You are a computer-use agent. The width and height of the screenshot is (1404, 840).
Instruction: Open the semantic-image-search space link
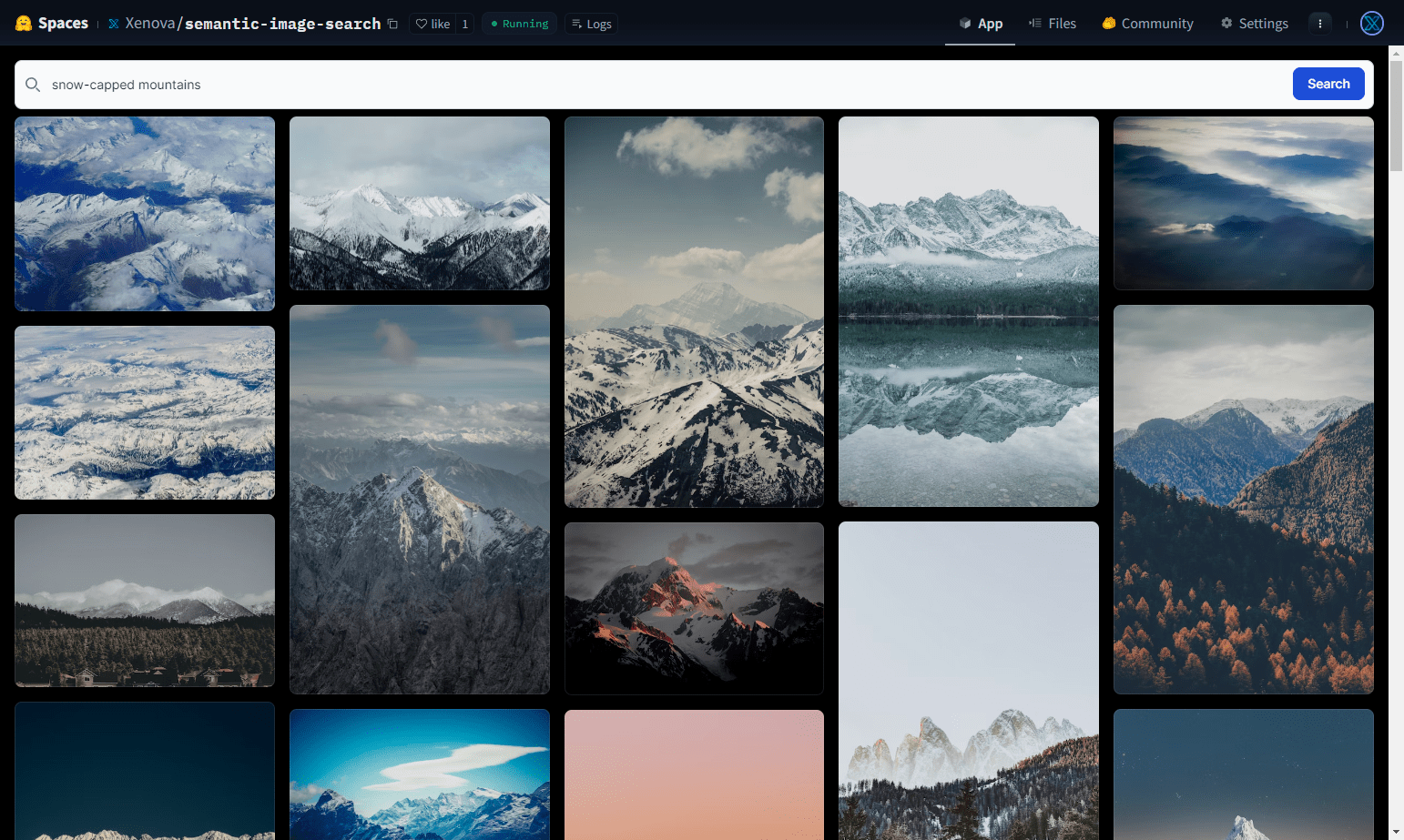click(282, 24)
